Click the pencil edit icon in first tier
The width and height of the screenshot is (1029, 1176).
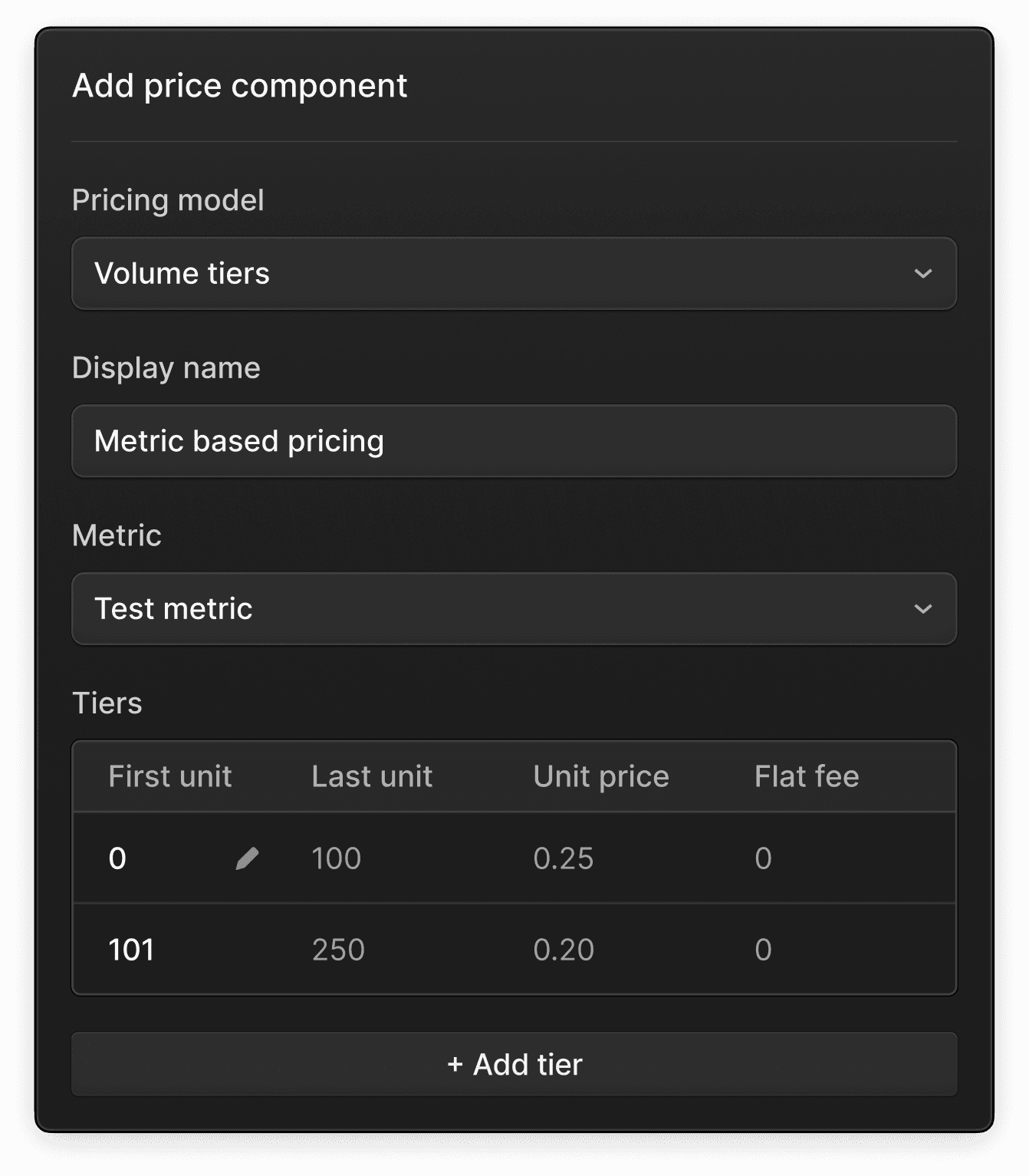[x=247, y=858]
